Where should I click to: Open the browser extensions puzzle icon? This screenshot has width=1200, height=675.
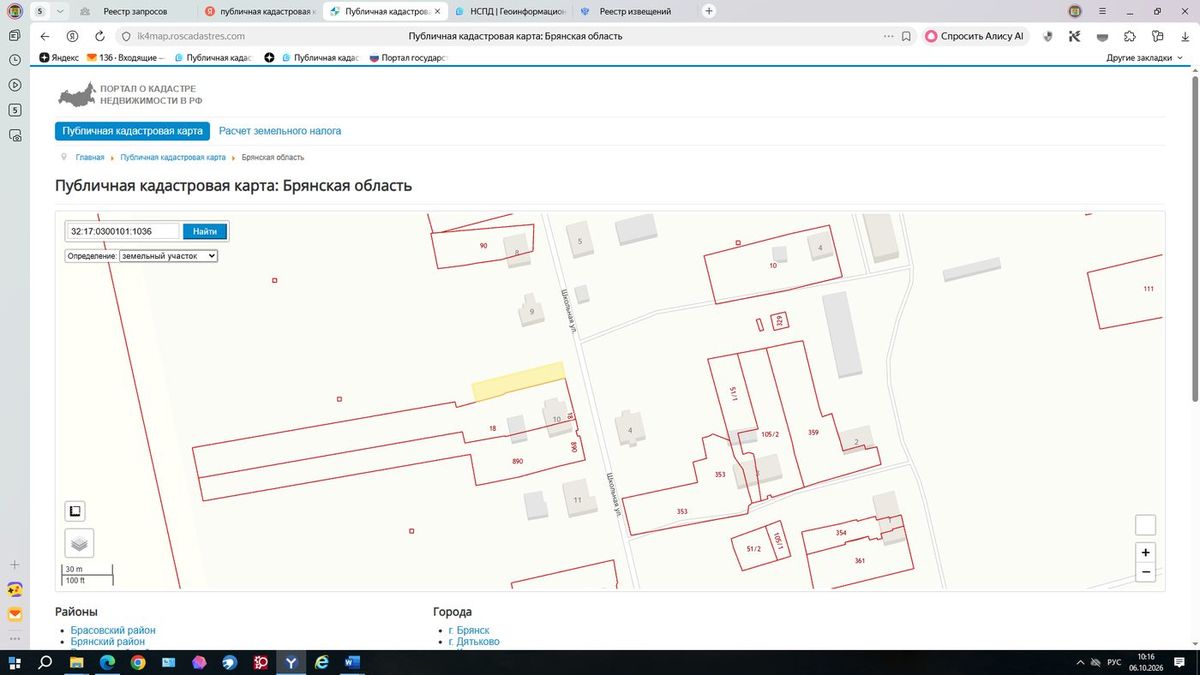1130,36
